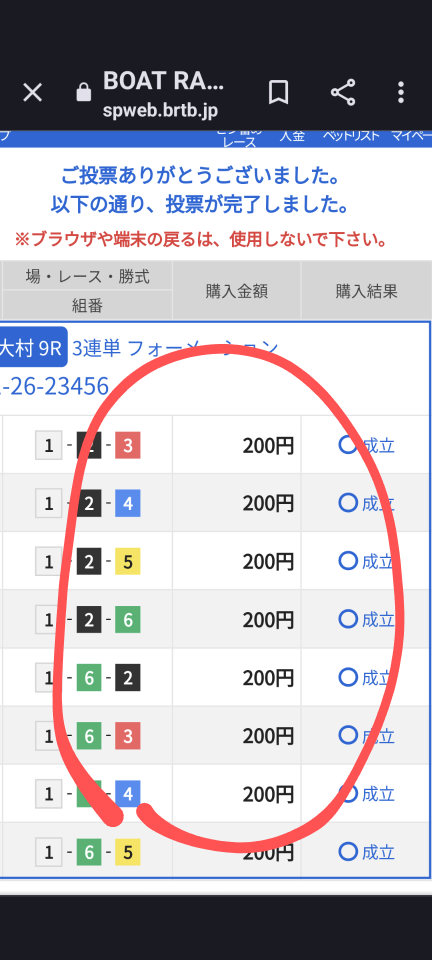
Task: Tap the blue boat 4 square in 1-2-4 row
Action: click(x=128, y=504)
